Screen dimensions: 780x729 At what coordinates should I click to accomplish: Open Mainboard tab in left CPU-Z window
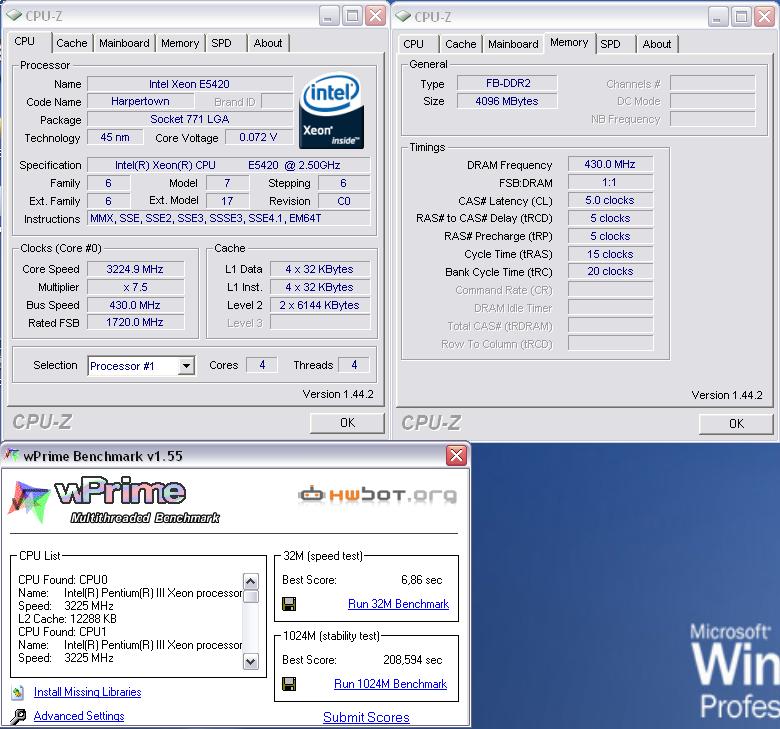(x=124, y=43)
